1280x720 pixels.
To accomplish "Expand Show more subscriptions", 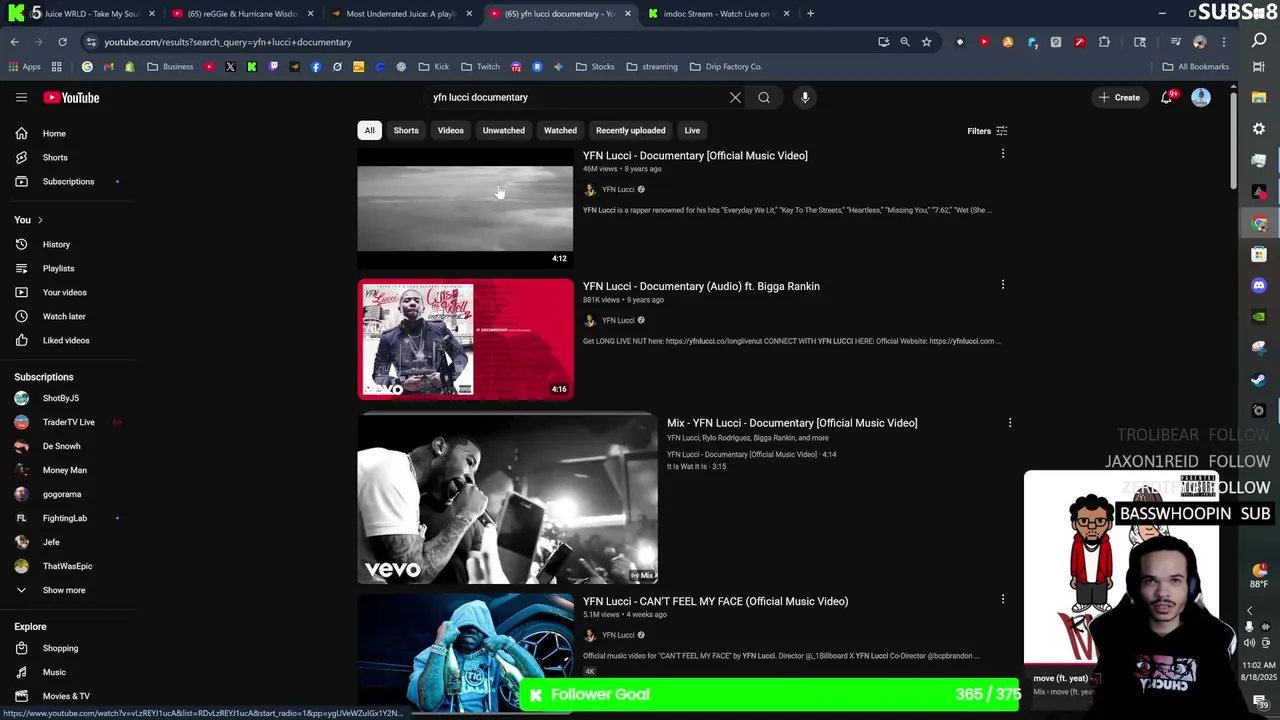I will [x=64, y=590].
